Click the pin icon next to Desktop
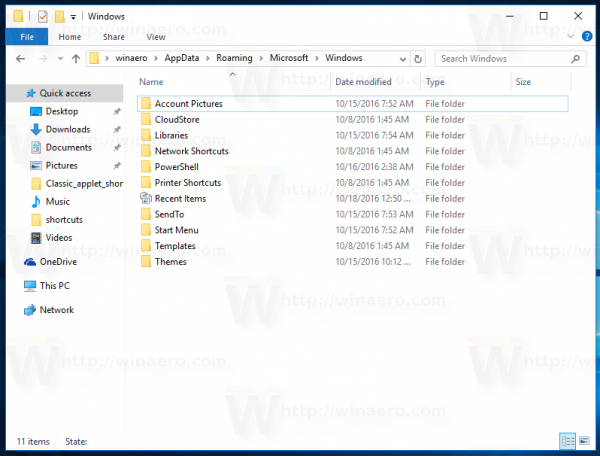 tap(117, 112)
